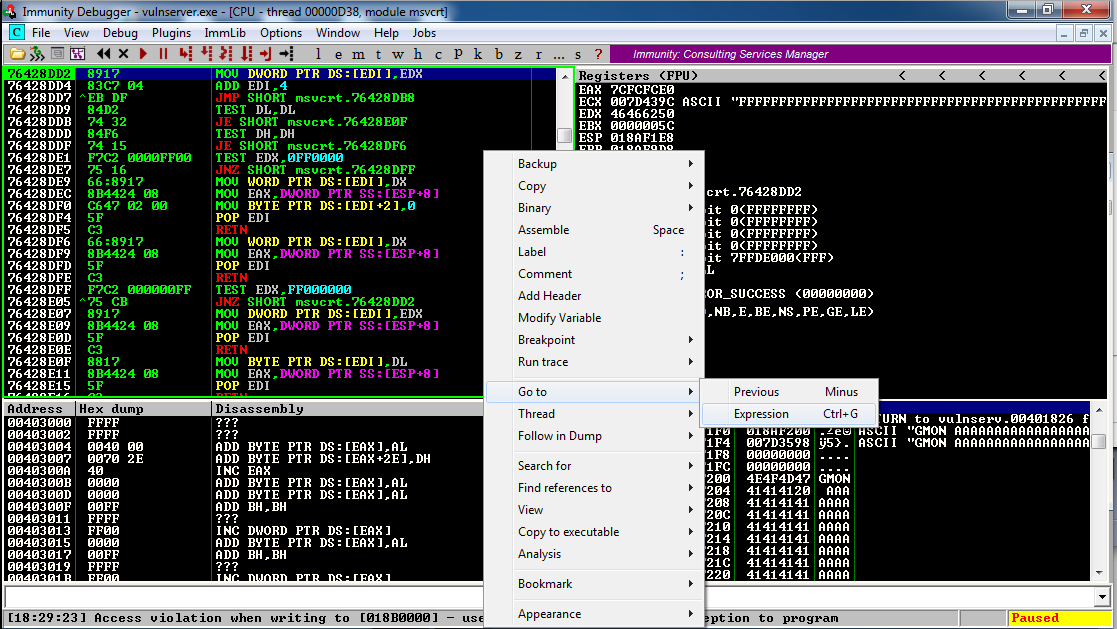
Task: Open the Plugins menu in menu bar
Action: pyautogui.click(x=171, y=33)
